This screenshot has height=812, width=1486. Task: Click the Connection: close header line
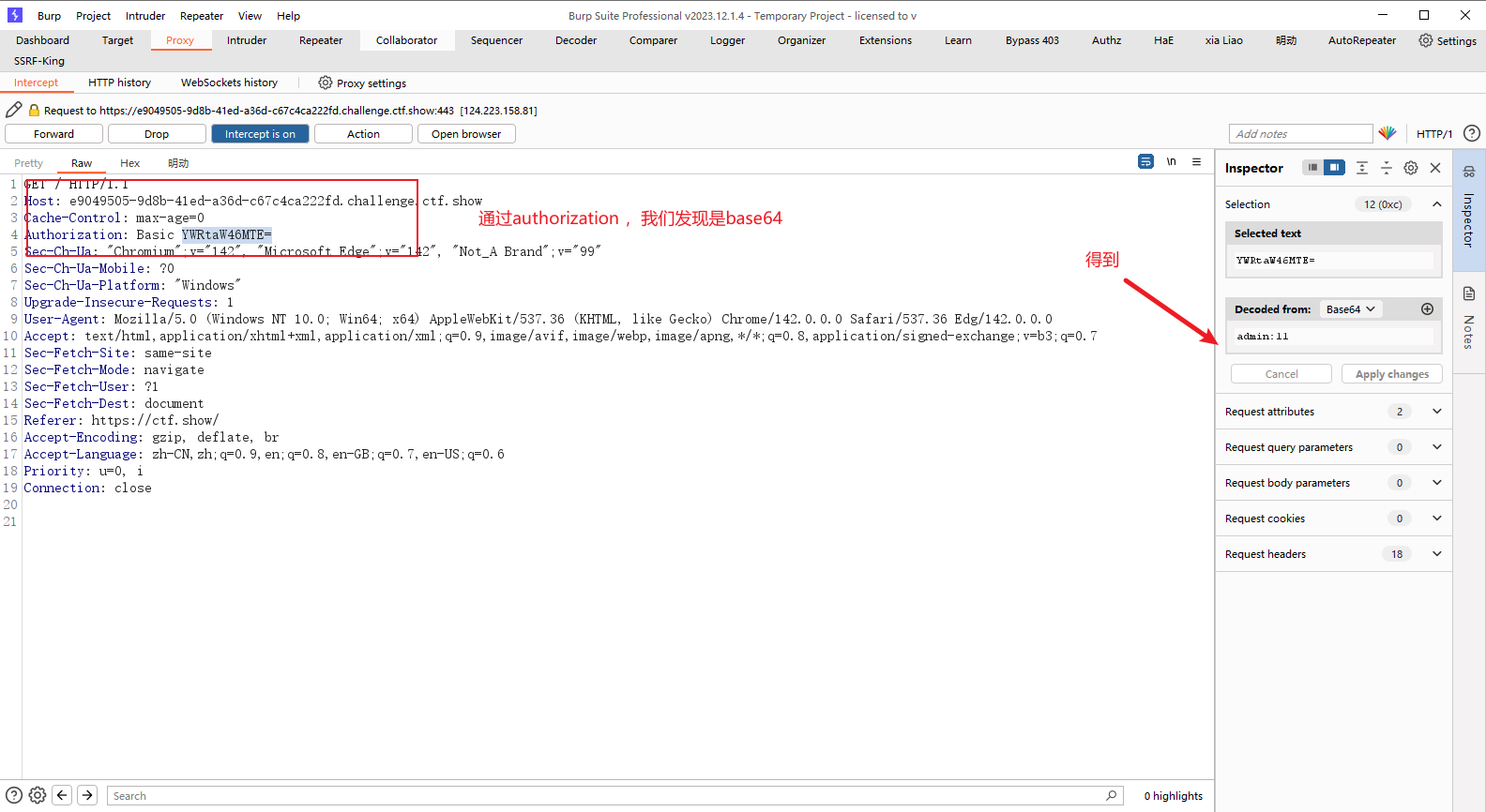87,488
